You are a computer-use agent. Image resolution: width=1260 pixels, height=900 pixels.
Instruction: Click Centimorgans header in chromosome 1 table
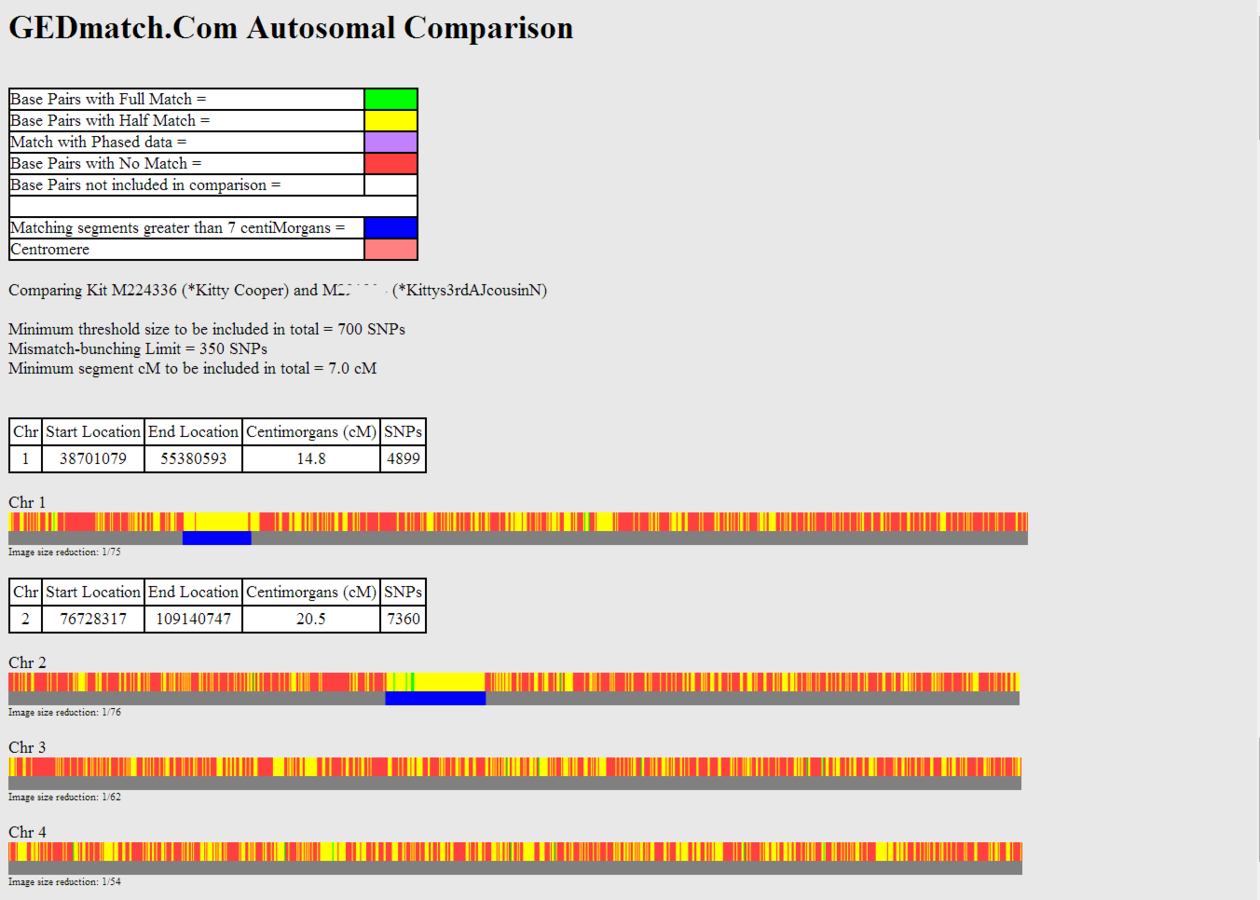pyautogui.click(x=311, y=432)
